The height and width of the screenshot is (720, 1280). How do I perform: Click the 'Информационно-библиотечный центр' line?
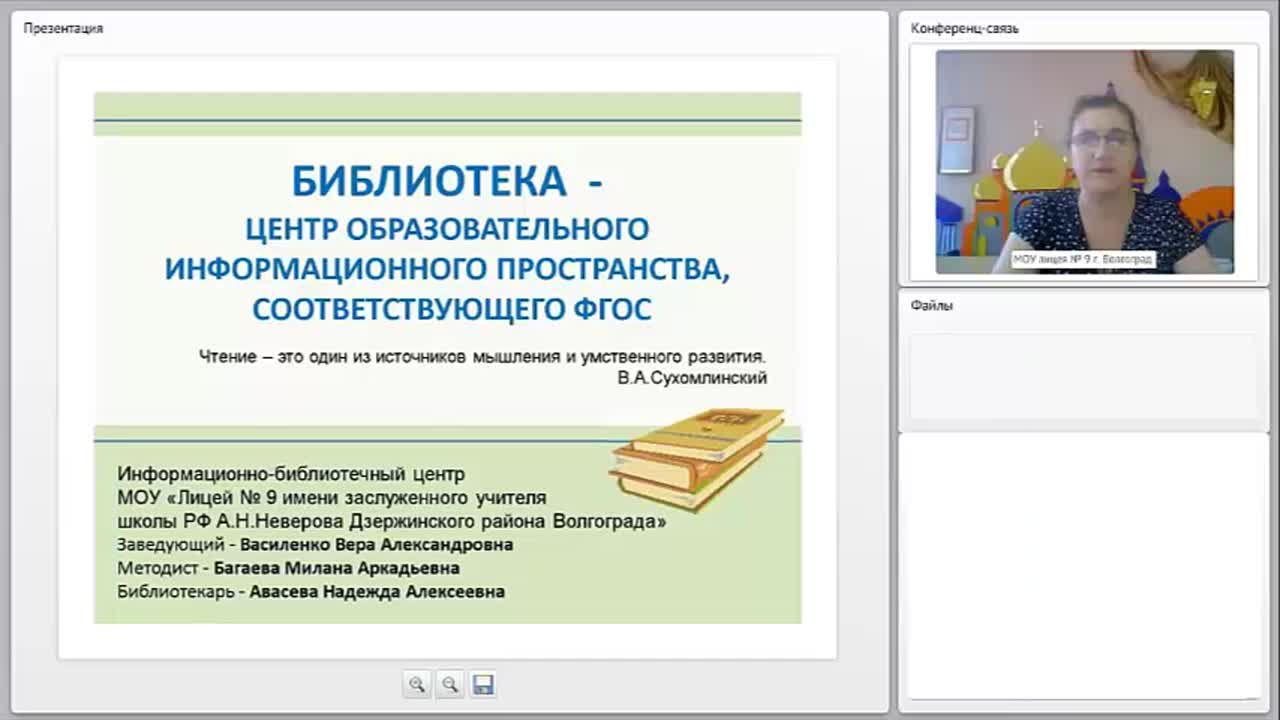(x=291, y=474)
